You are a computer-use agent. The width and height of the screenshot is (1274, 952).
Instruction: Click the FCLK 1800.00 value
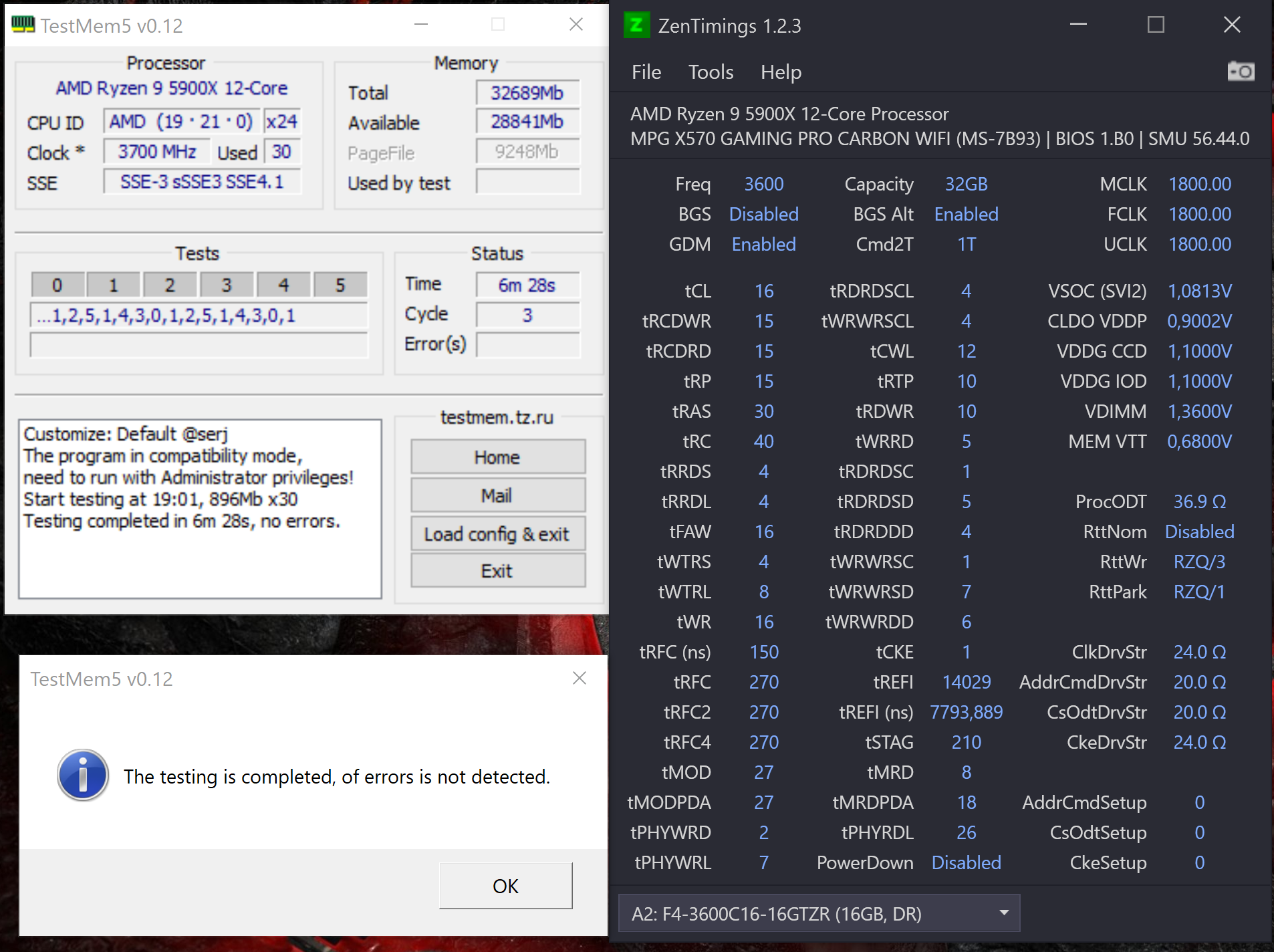[1200, 214]
